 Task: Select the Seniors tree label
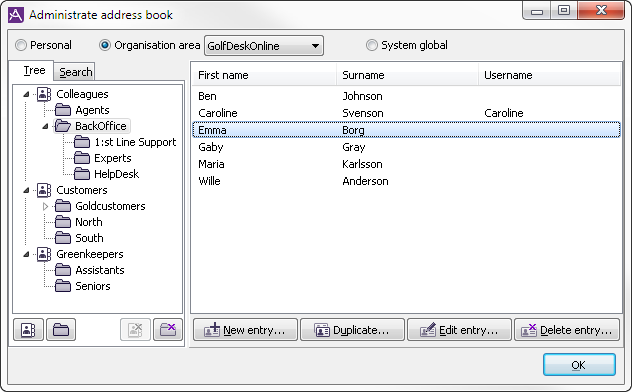point(93,286)
